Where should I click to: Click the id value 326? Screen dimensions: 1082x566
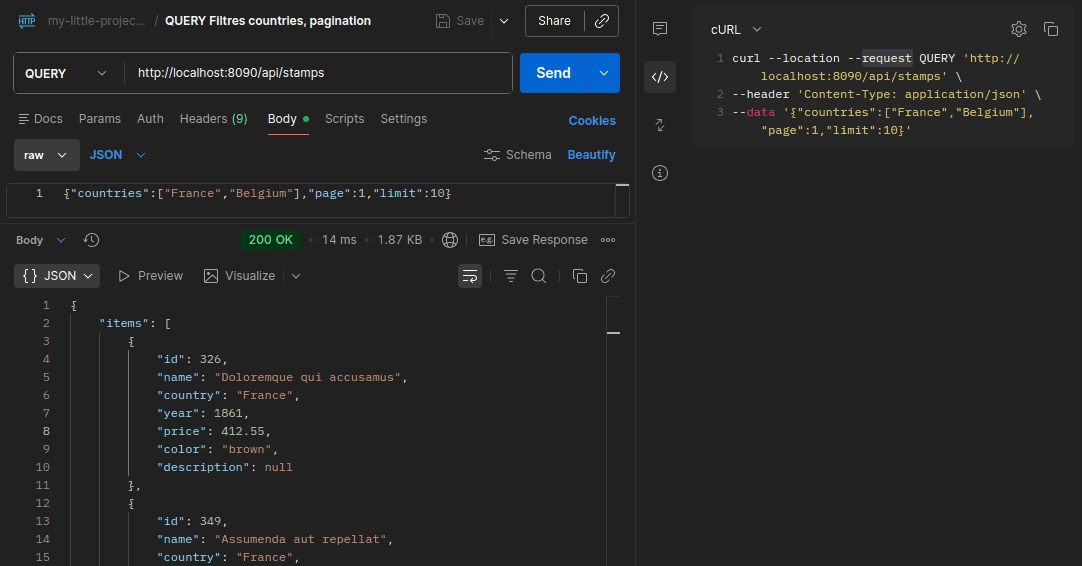pyautogui.click(x=210, y=359)
